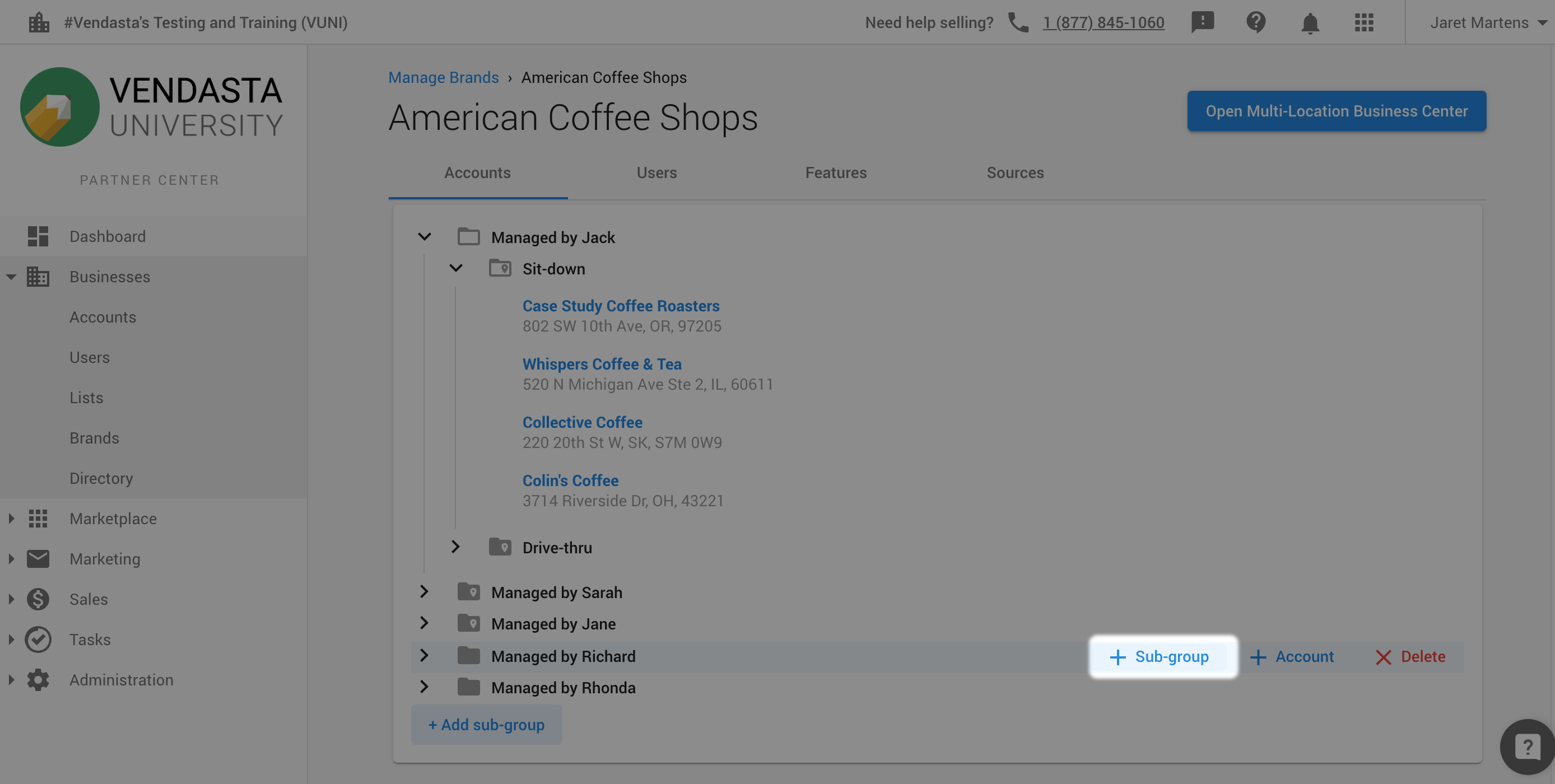The image size is (1555, 784).
Task: Expand the Tasks sidebar section arrow
Action: tap(11, 639)
